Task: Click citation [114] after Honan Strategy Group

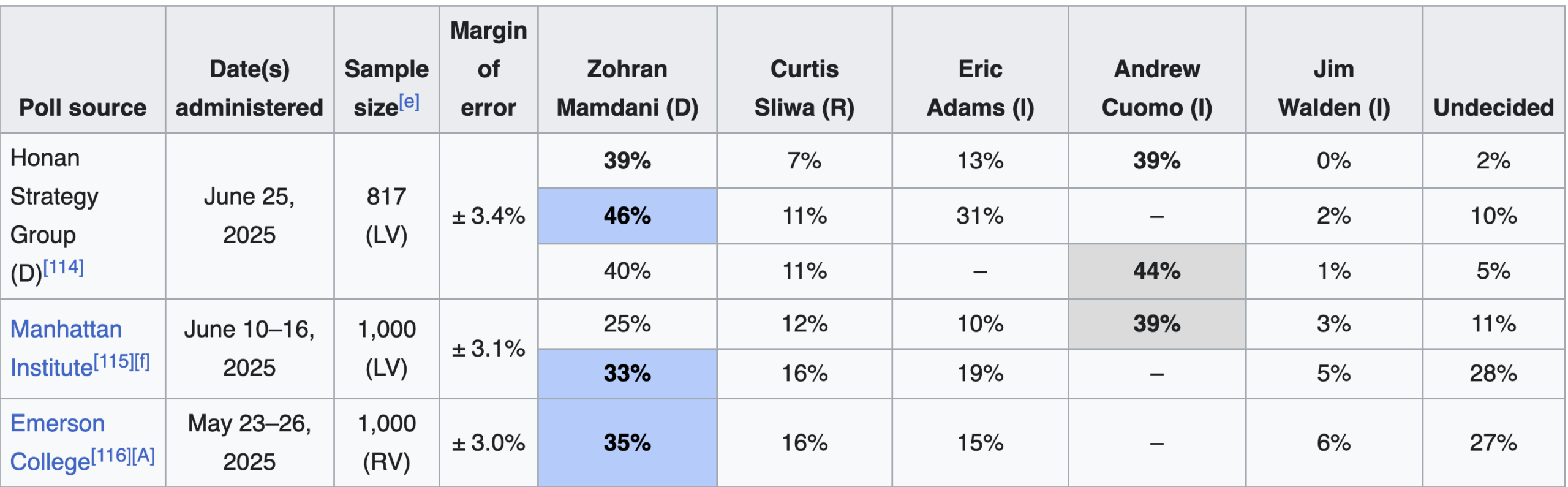Action: coord(63,267)
